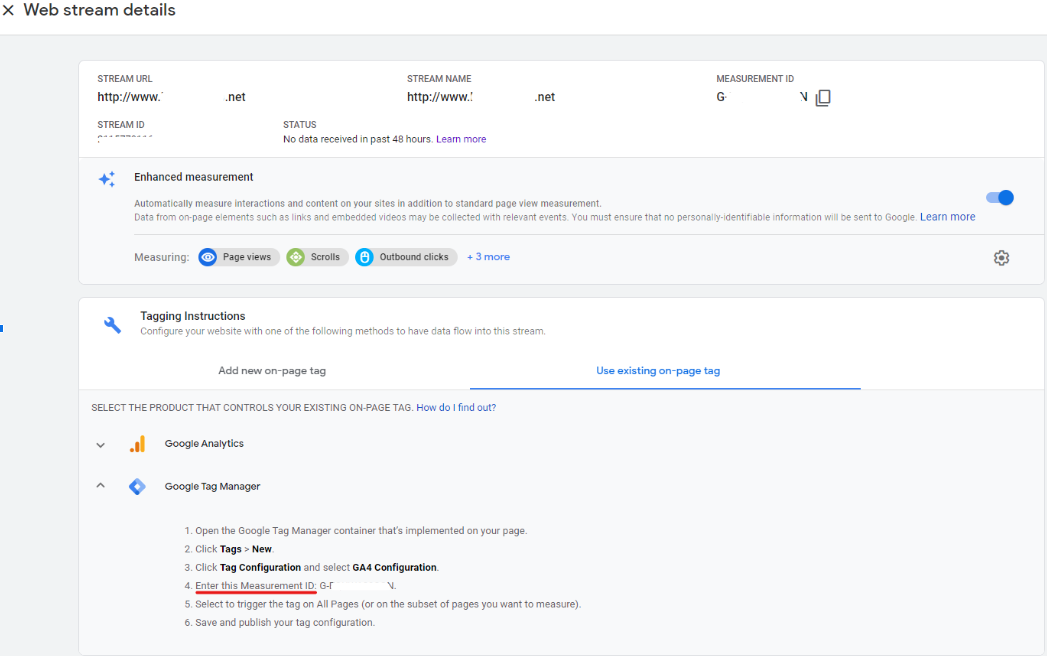The width and height of the screenshot is (1047, 656).
Task: Select Use existing on-page tag tab
Action: point(658,371)
